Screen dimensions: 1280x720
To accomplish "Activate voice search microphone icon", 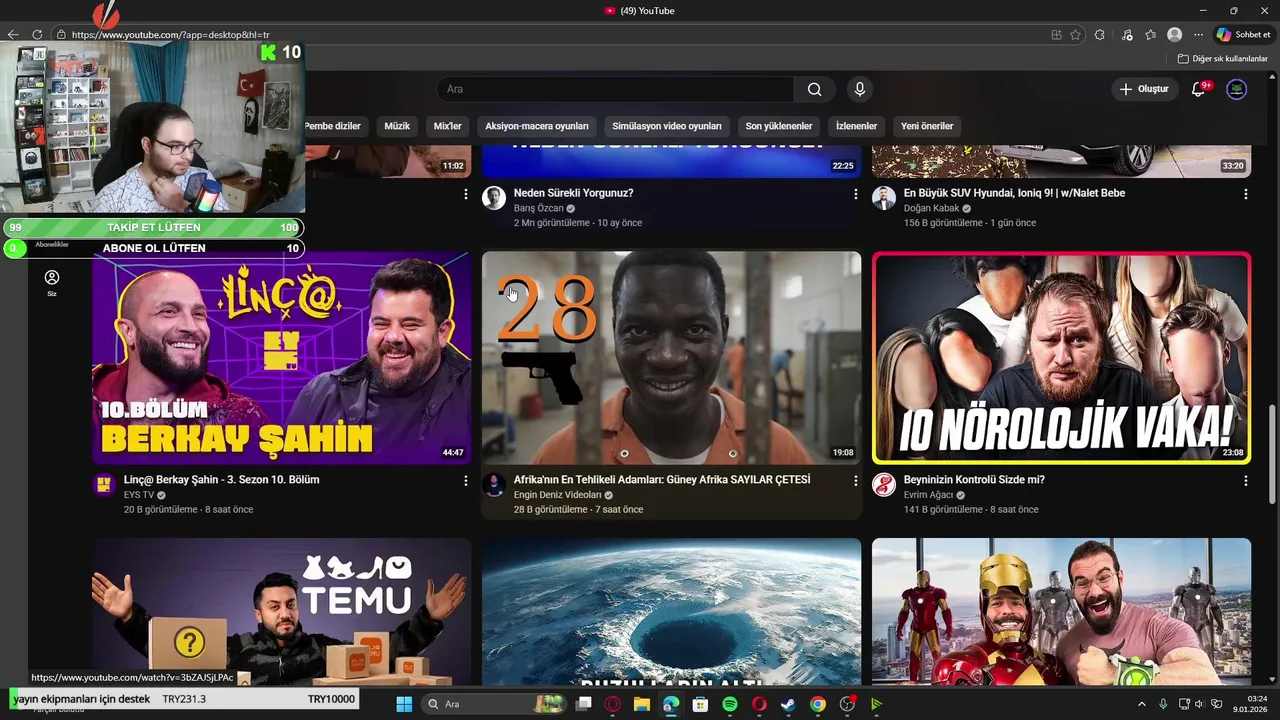I will tap(859, 89).
